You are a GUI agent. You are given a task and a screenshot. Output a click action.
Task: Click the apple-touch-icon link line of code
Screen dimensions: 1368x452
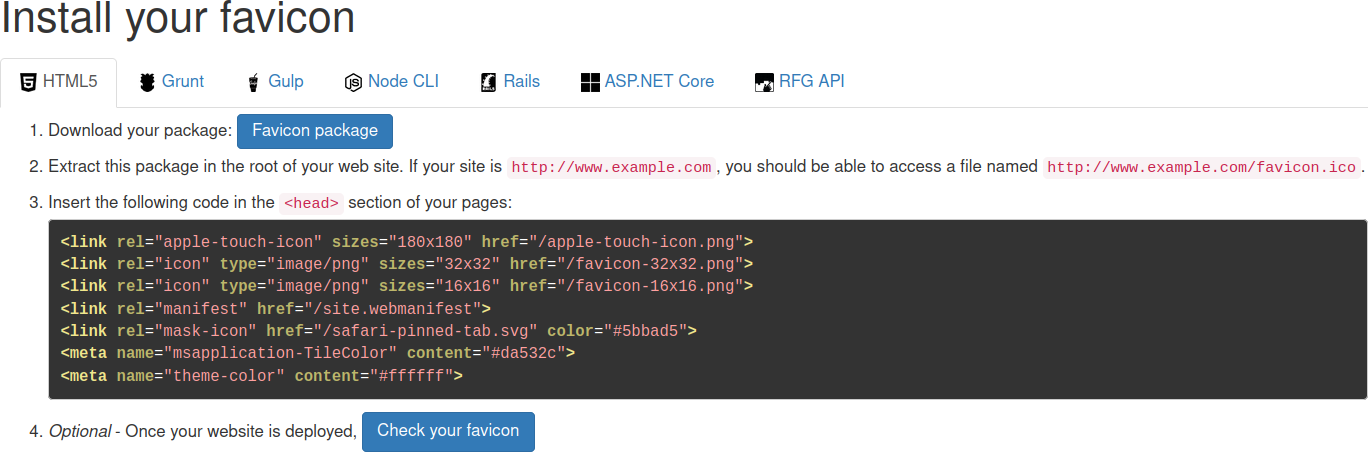tap(406, 242)
